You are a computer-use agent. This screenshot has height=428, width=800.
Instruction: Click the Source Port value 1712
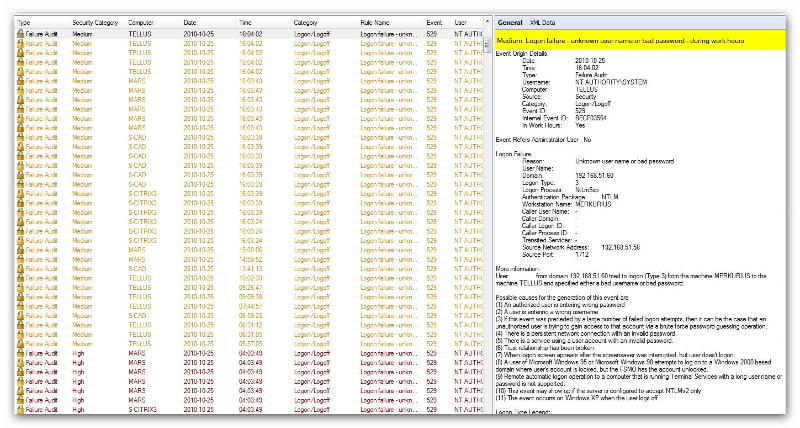tap(582, 254)
